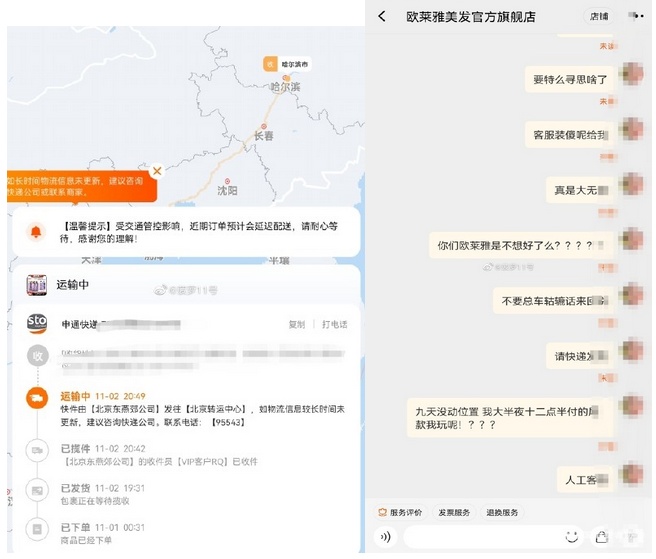Viewport: 656px width, 559px height.
Task: Go back using the chat header arrow
Action: pyautogui.click(x=382, y=16)
